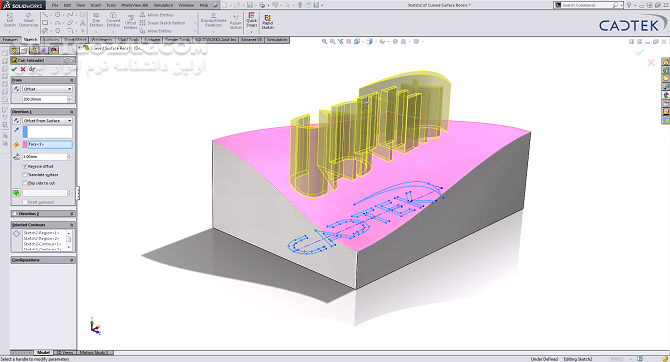Select the Smart Dimension tool
Image resolution: width=670 pixels, height=362 pixels.
[x=29, y=20]
